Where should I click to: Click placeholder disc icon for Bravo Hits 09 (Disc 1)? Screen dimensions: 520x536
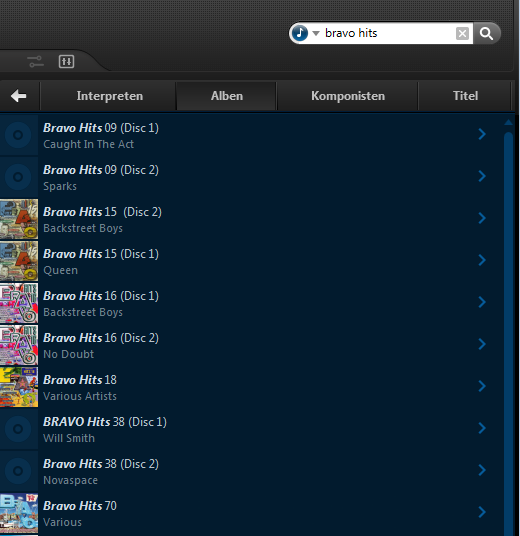click(x=19, y=135)
